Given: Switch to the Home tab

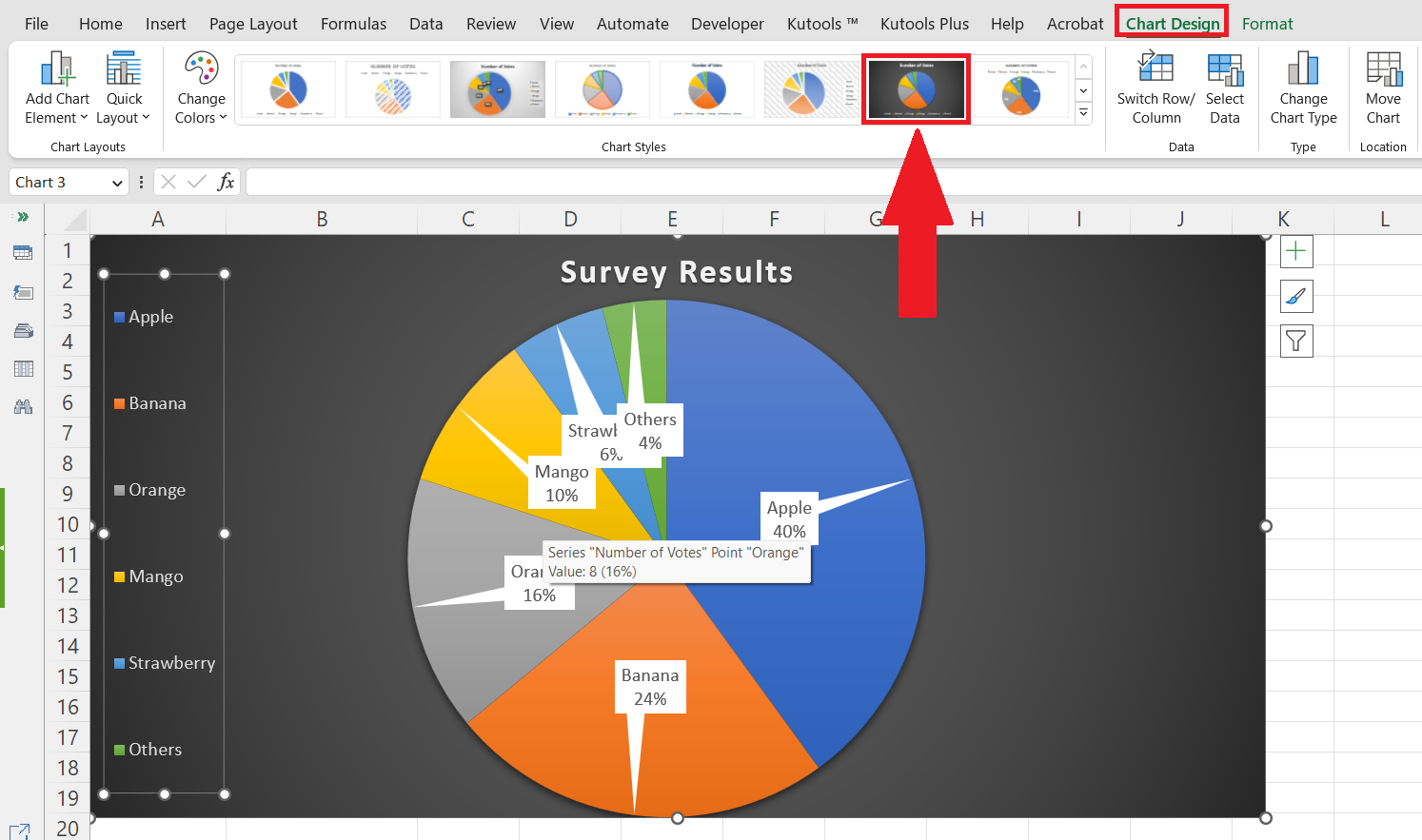Looking at the screenshot, I should (100, 24).
